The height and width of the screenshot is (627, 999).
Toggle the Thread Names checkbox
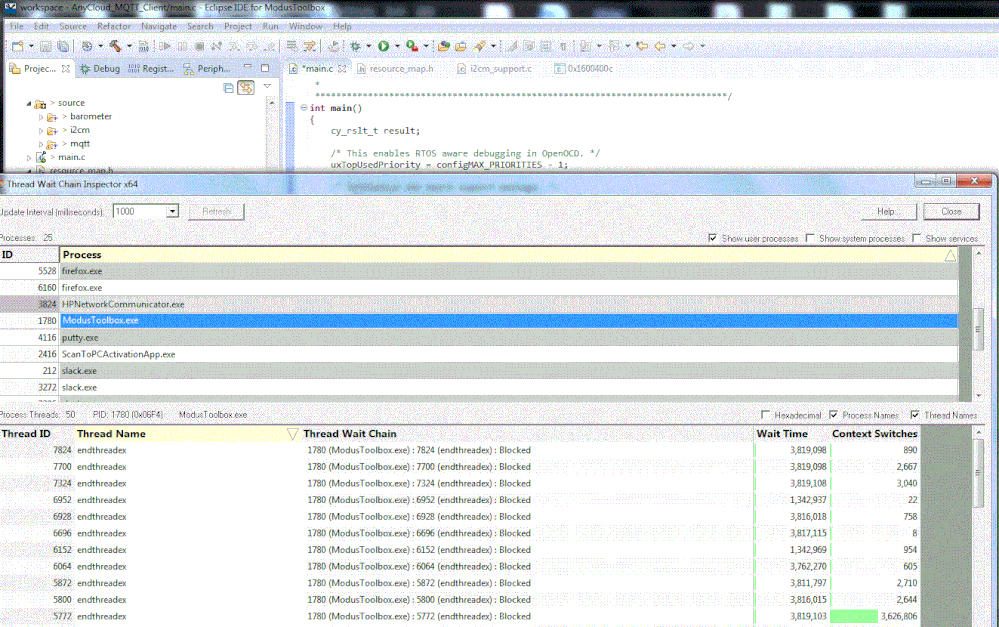[x=915, y=415]
